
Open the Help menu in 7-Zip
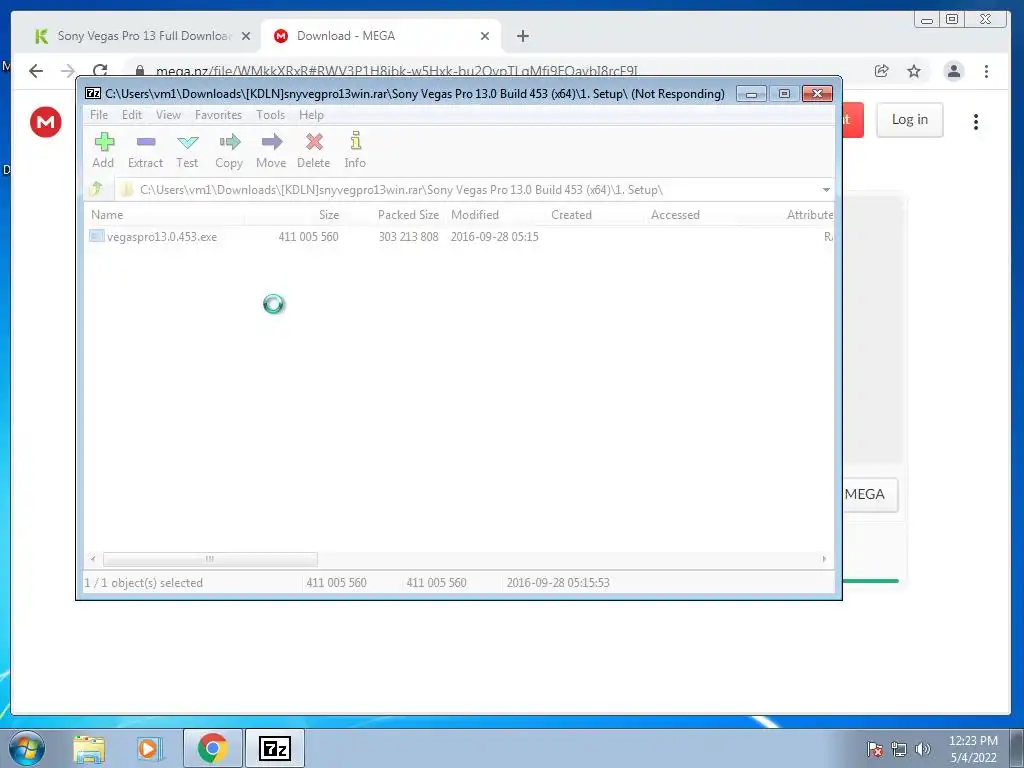(x=312, y=115)
